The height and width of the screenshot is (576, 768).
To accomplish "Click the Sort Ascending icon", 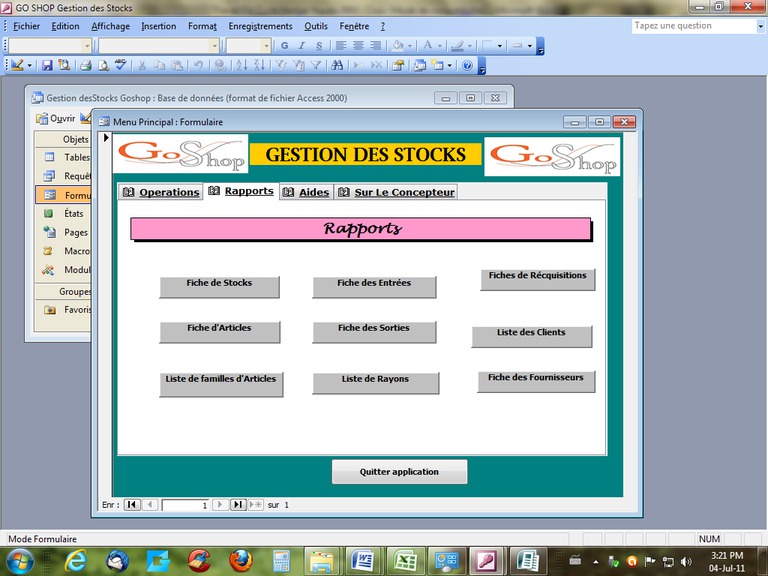I will pyautogui.click(x=240, y=65).
